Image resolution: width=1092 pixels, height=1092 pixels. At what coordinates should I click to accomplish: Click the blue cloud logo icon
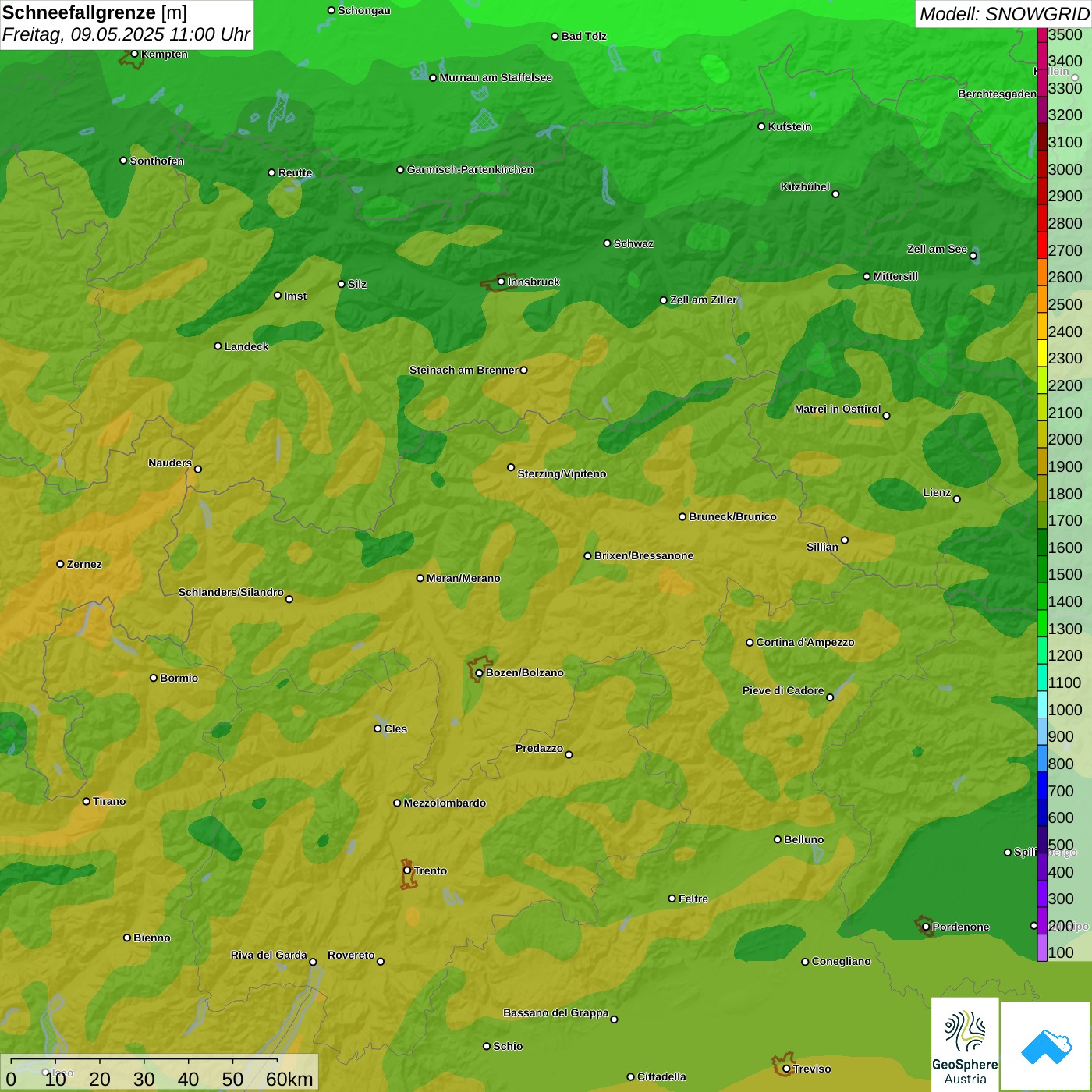[1046, 1046]
